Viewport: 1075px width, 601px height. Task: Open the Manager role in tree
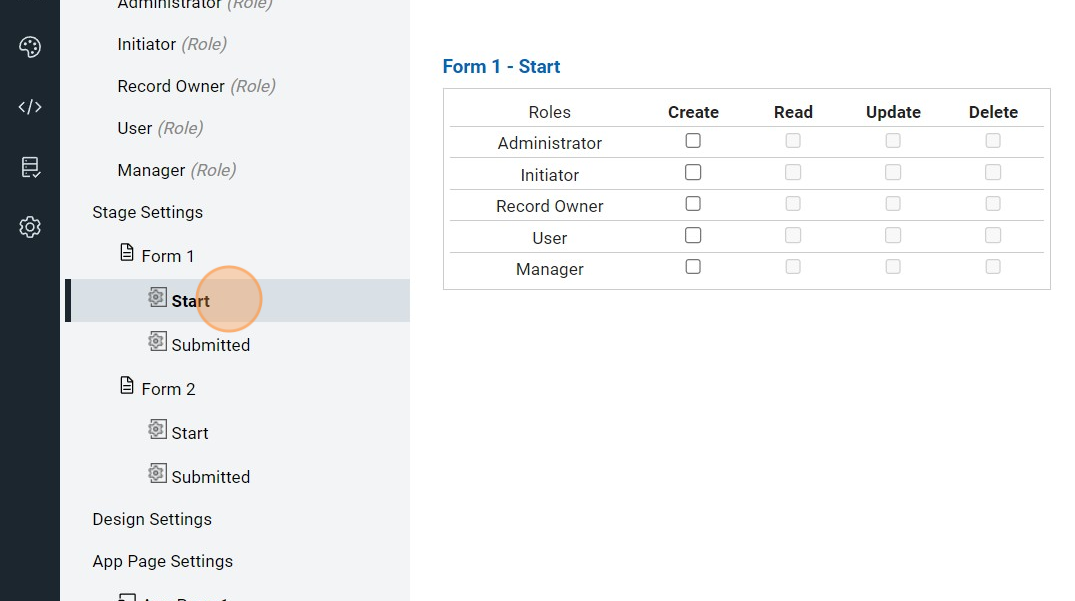151,170
